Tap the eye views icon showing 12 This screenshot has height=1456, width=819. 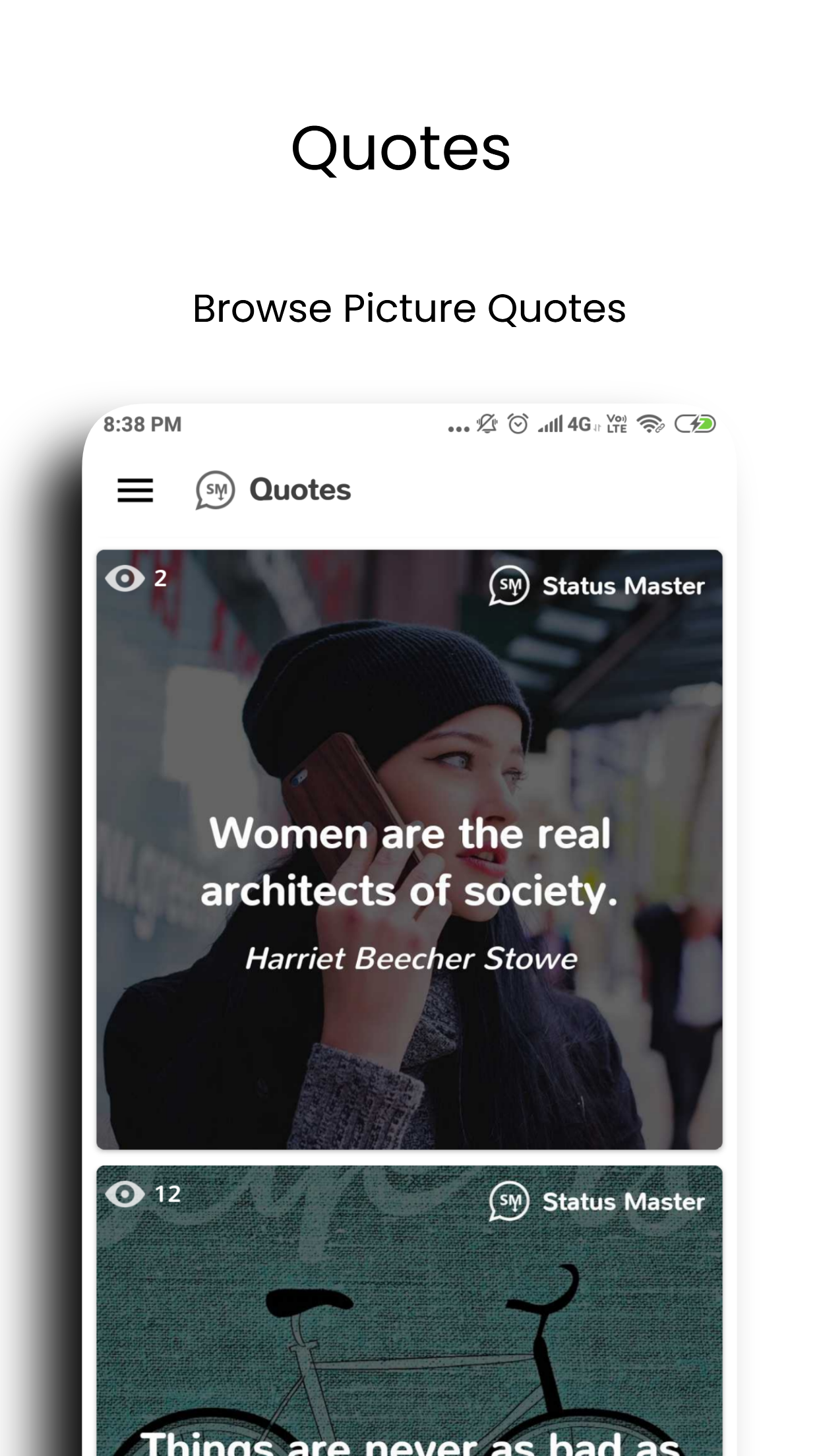pos(125,1194)
